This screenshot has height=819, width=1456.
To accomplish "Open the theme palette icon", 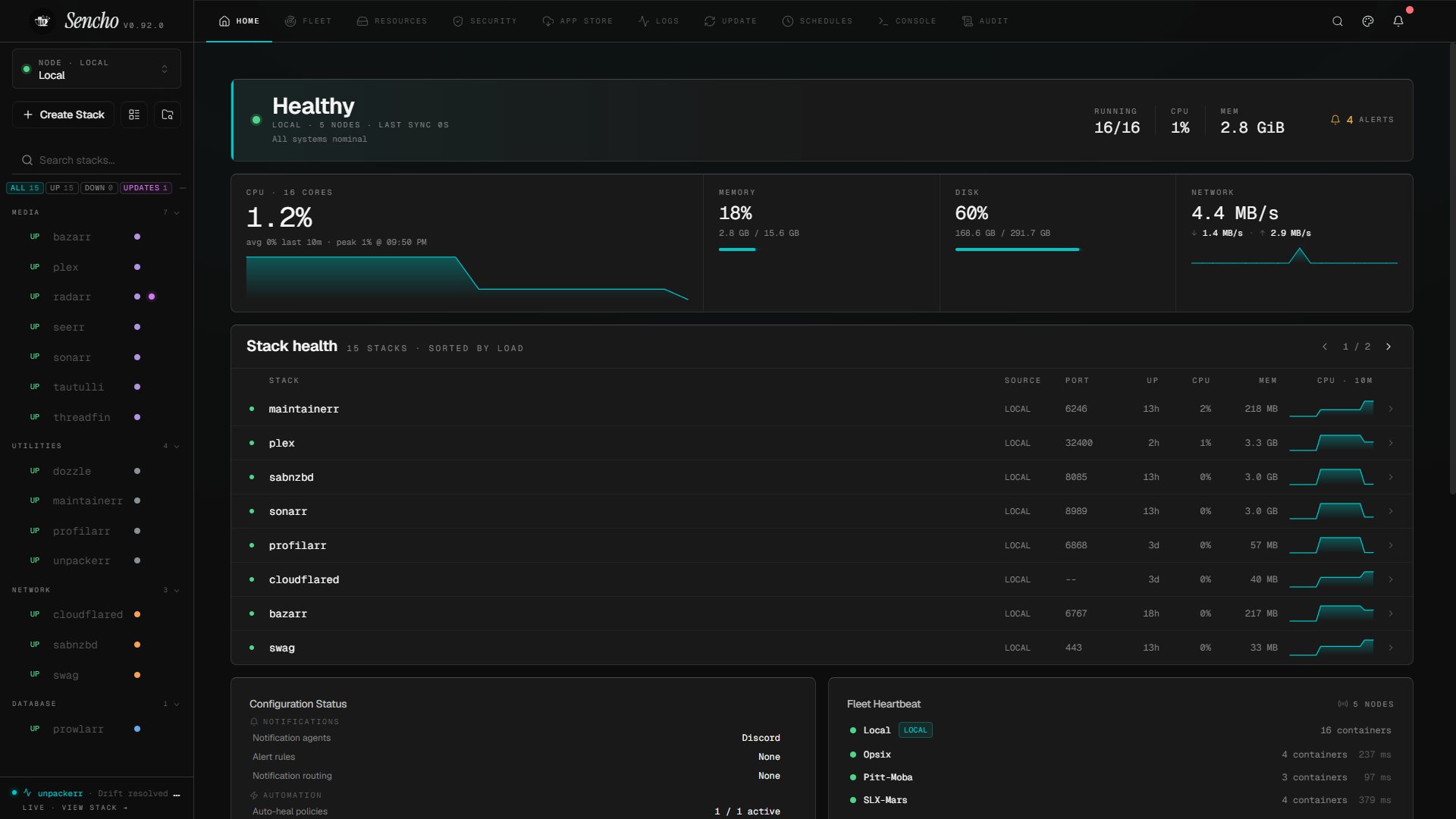I will coord(1368,21).
